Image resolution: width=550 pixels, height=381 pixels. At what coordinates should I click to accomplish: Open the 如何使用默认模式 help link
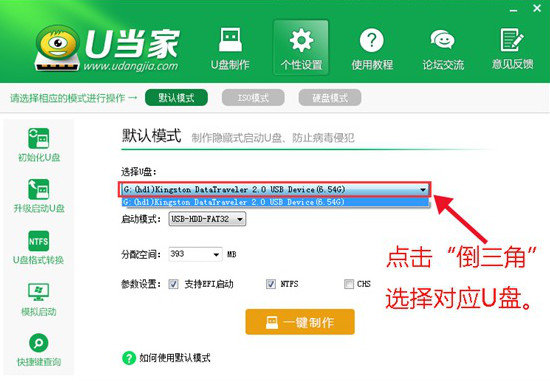point(175,358)
